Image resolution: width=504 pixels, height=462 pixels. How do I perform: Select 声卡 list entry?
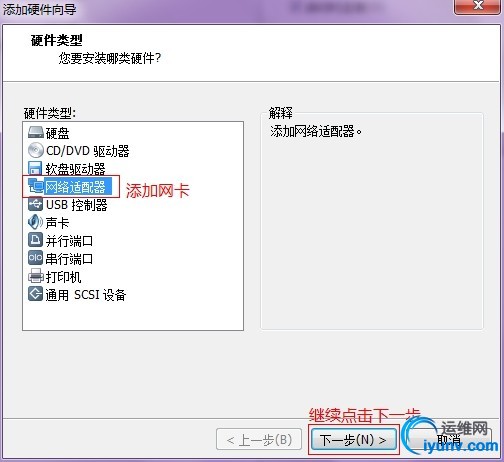tap(57, 223)
